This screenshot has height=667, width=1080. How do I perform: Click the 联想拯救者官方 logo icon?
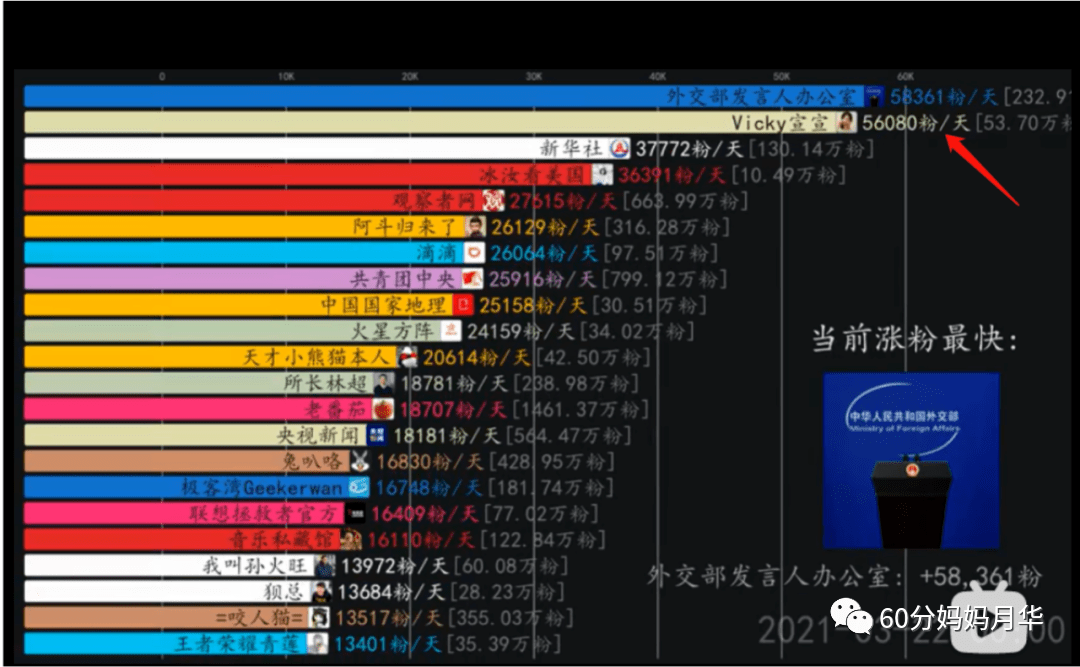click(x=356, y=513)
